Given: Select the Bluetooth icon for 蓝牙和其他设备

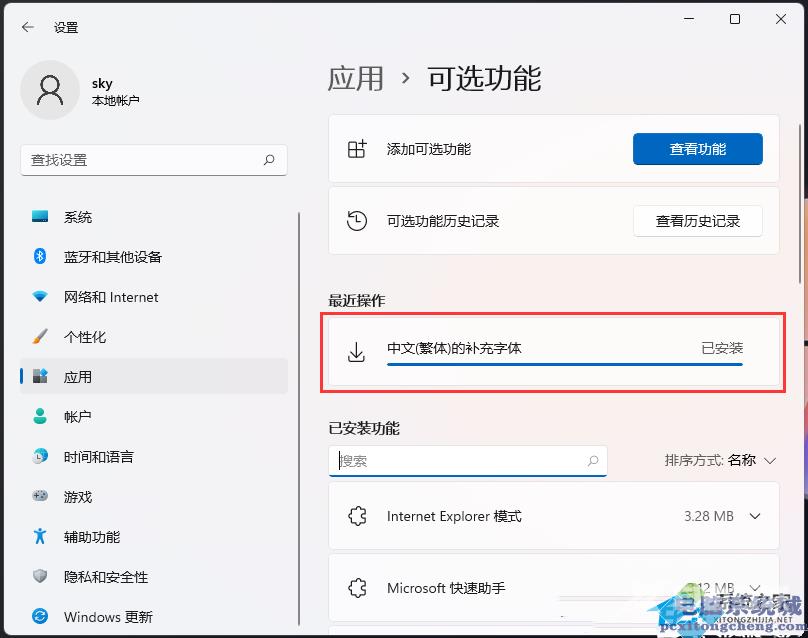Looking at the screenshot, I should pyautogui.click(x=40, y=256).
